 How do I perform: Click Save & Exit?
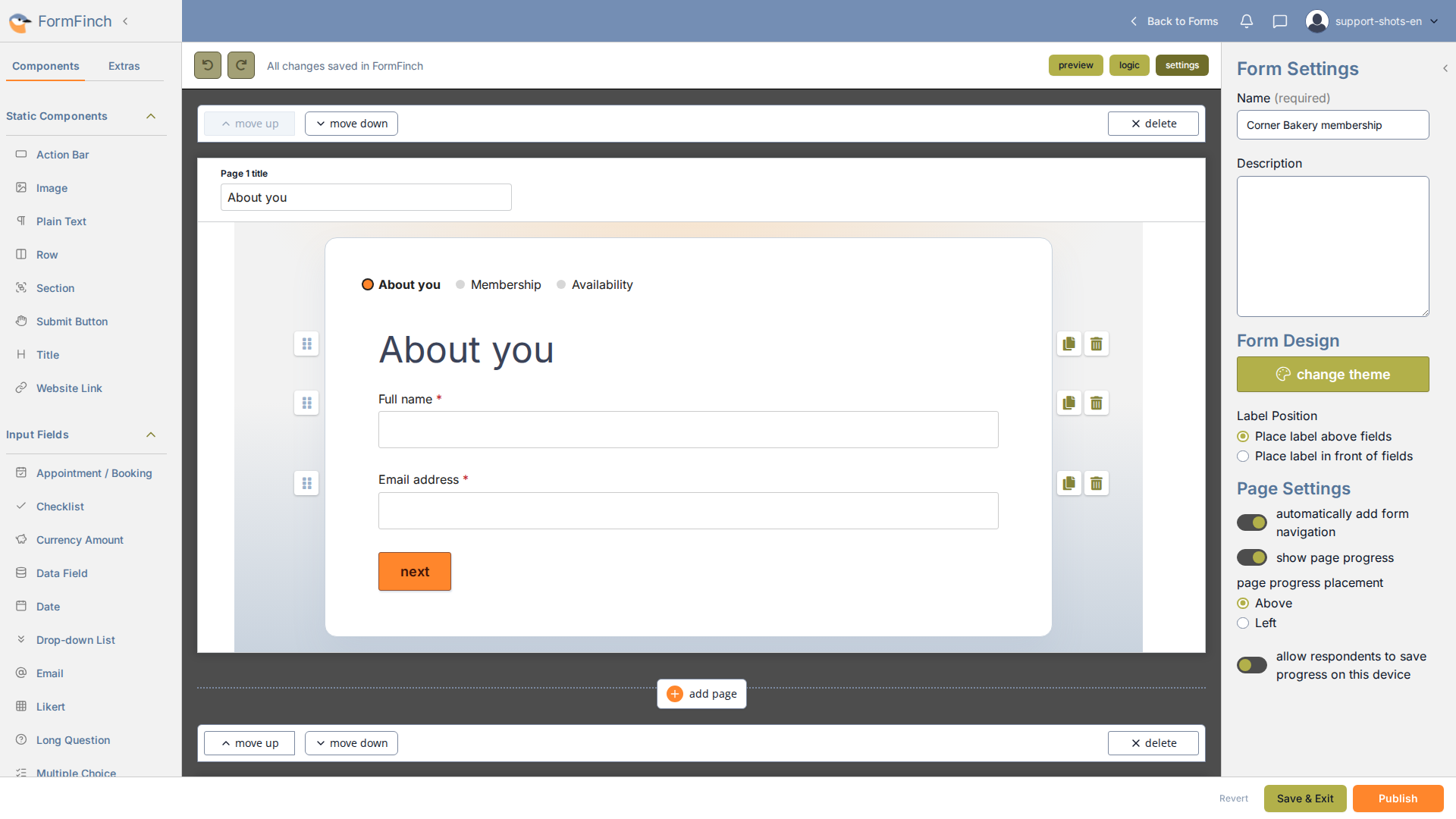click(x=1305, y=799)
